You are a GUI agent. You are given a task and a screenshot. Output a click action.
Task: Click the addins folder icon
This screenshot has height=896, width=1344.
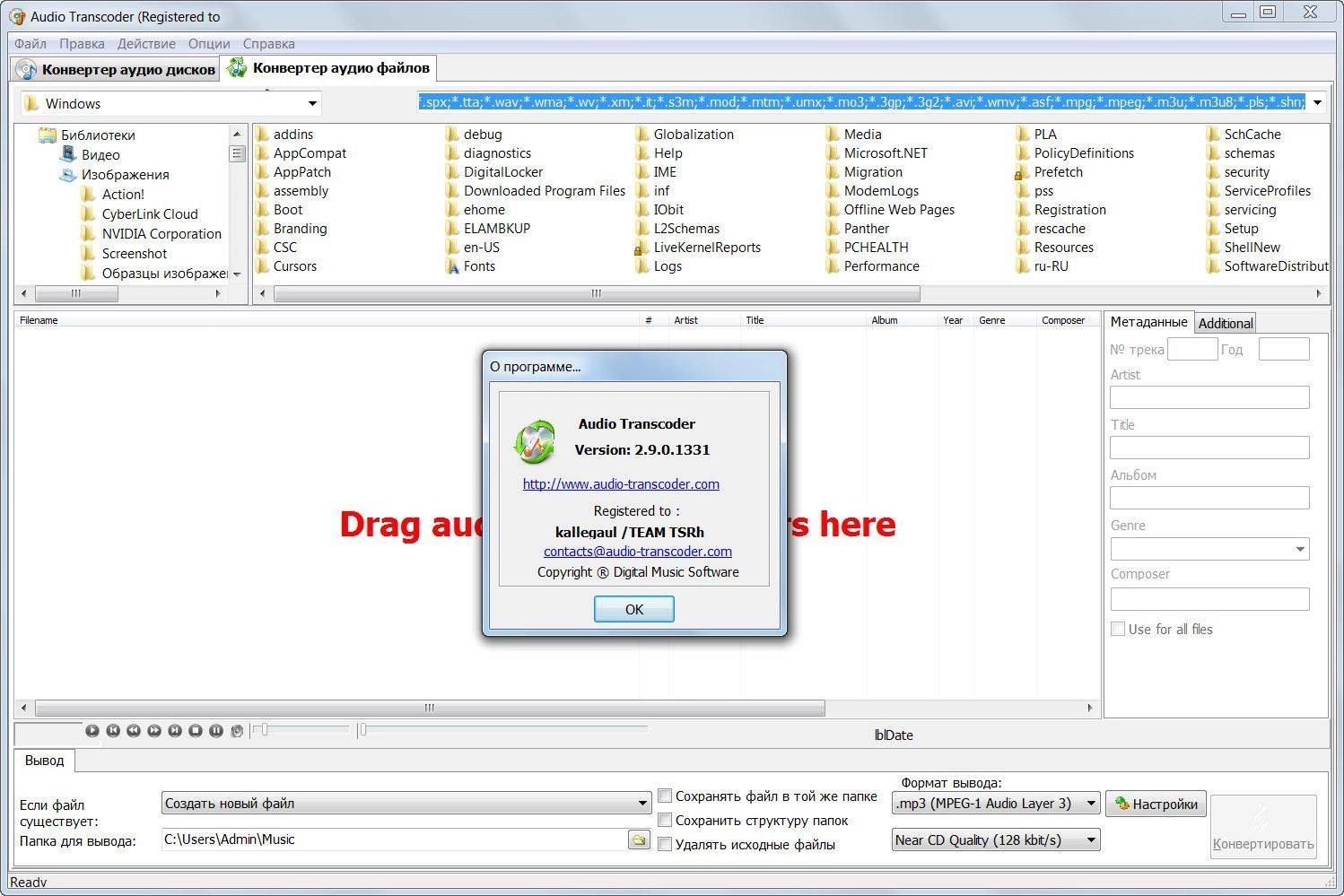263,135
